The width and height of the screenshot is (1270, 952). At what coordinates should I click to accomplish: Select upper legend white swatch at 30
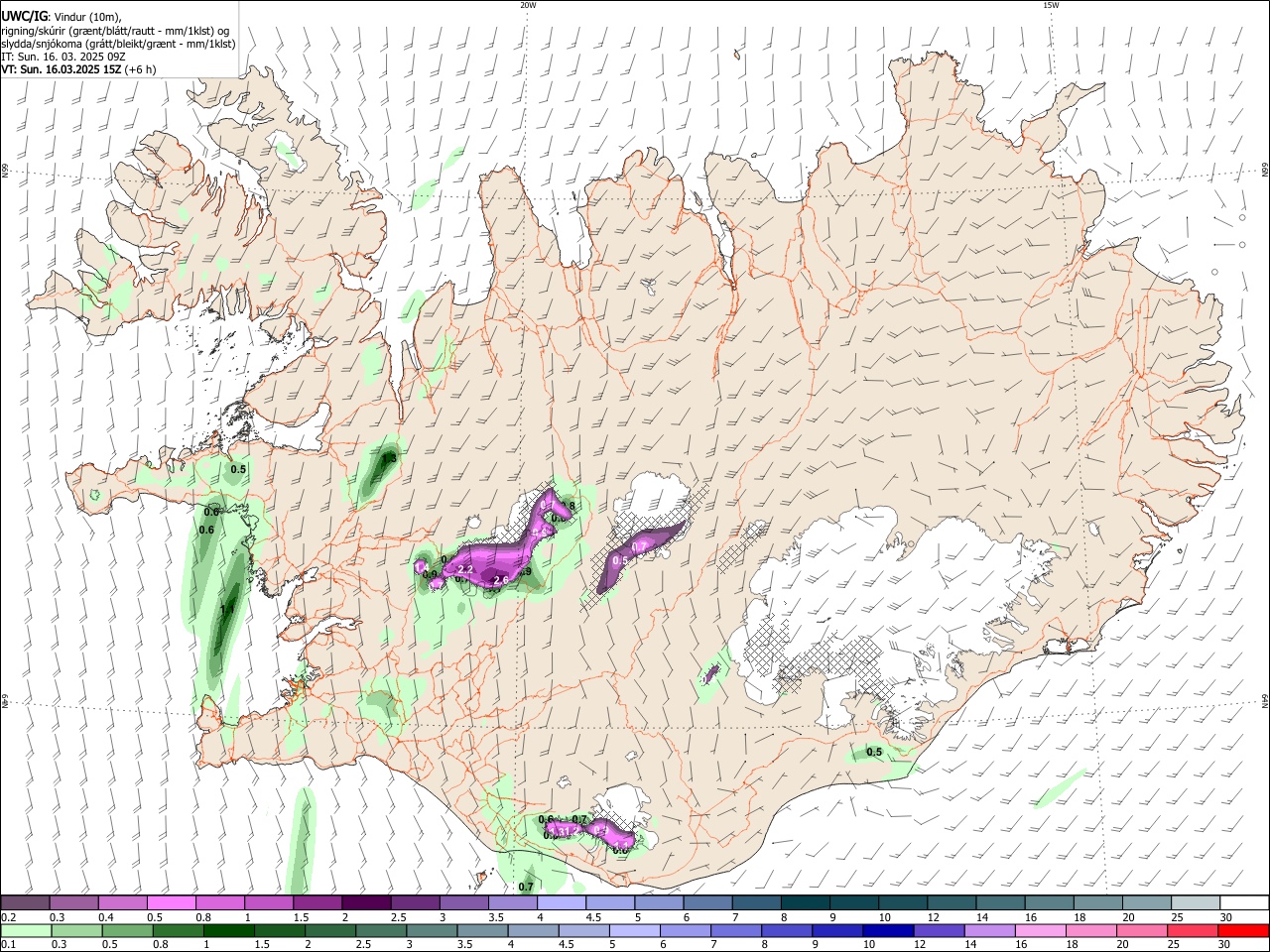[x=1243, y=902]
